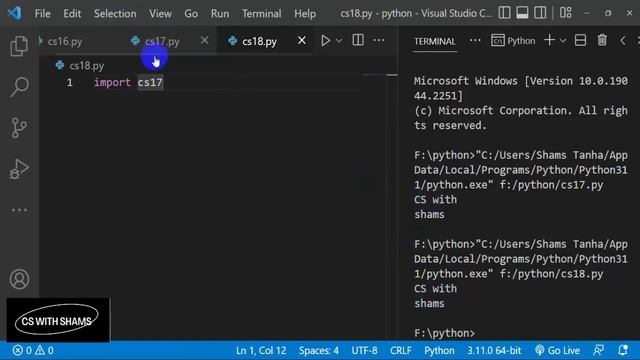This screenshot has height=360, width=640.
Task: Click Ln 1, Col 12 in status bar
Action: point(261,351)
